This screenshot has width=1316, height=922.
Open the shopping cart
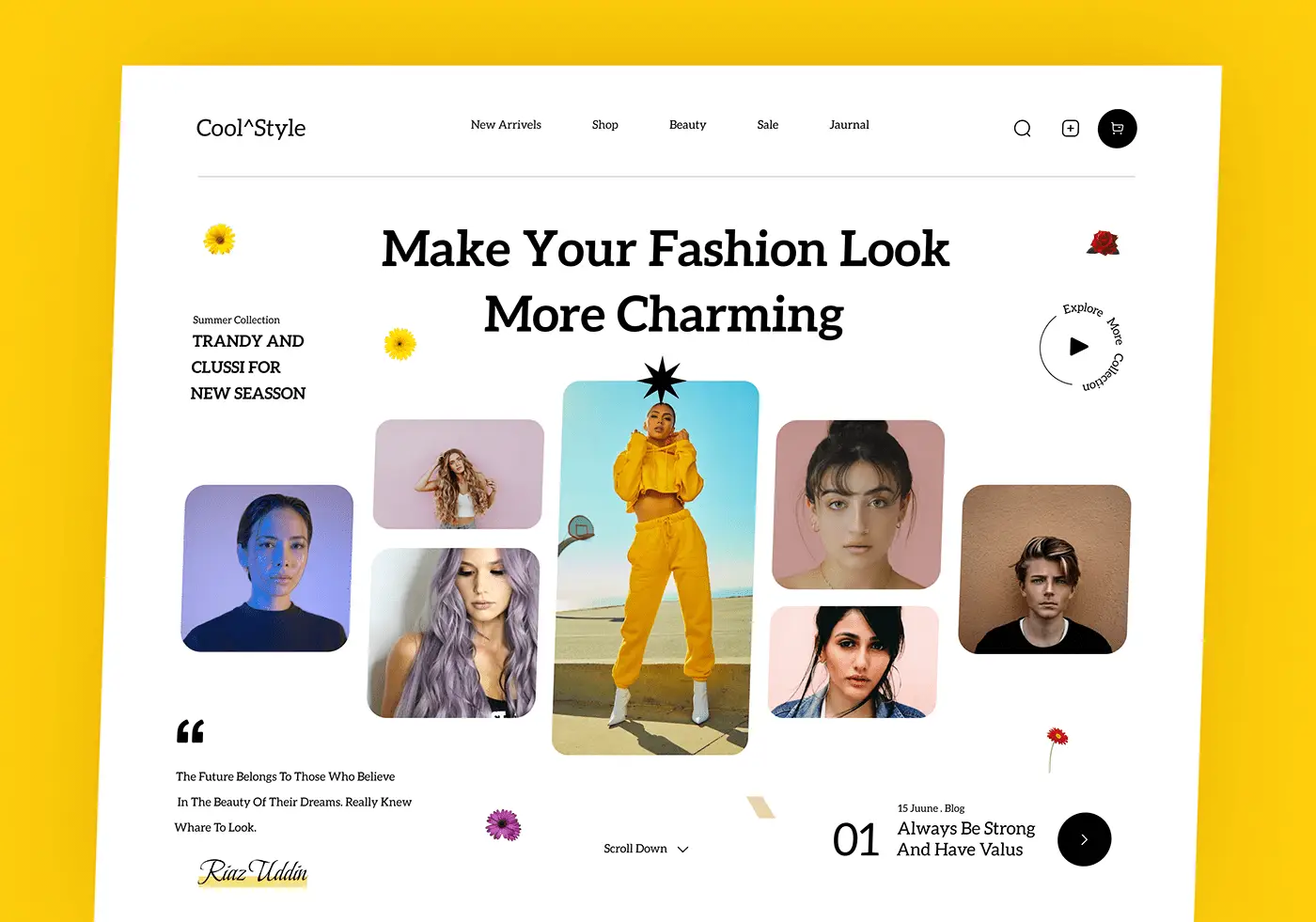[x=1117, y=129]
